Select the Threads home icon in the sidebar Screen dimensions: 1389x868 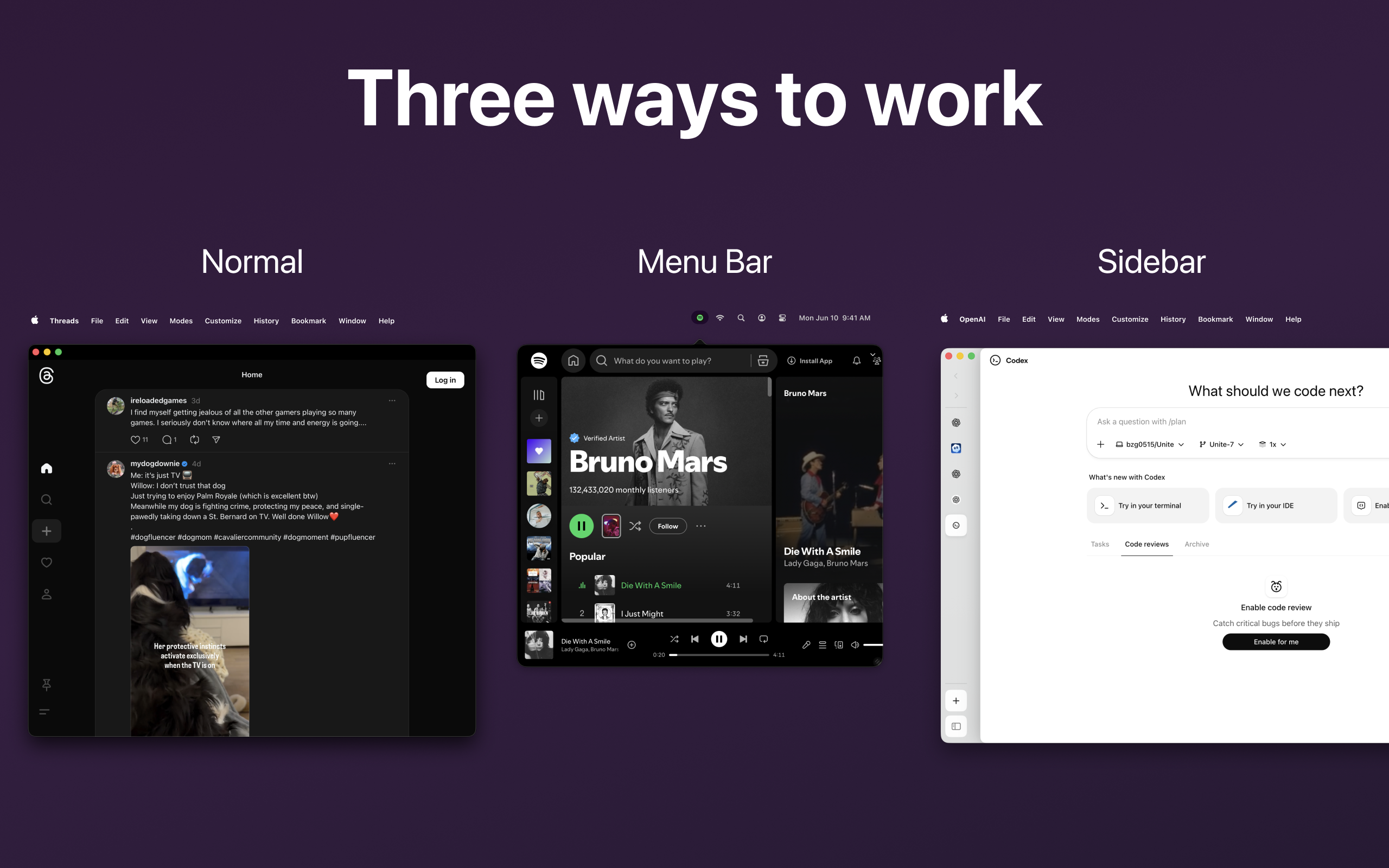point(47,467)
